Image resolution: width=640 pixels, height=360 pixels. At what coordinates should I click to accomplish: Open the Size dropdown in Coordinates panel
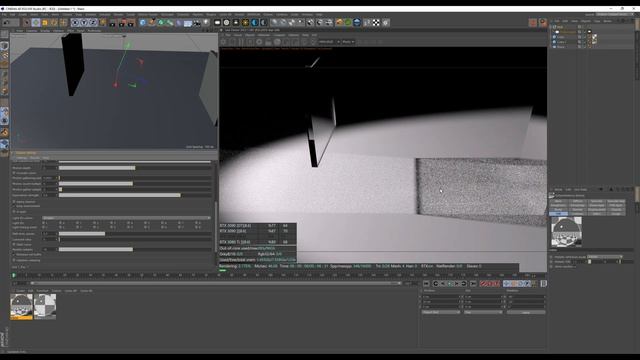[483, 312]
